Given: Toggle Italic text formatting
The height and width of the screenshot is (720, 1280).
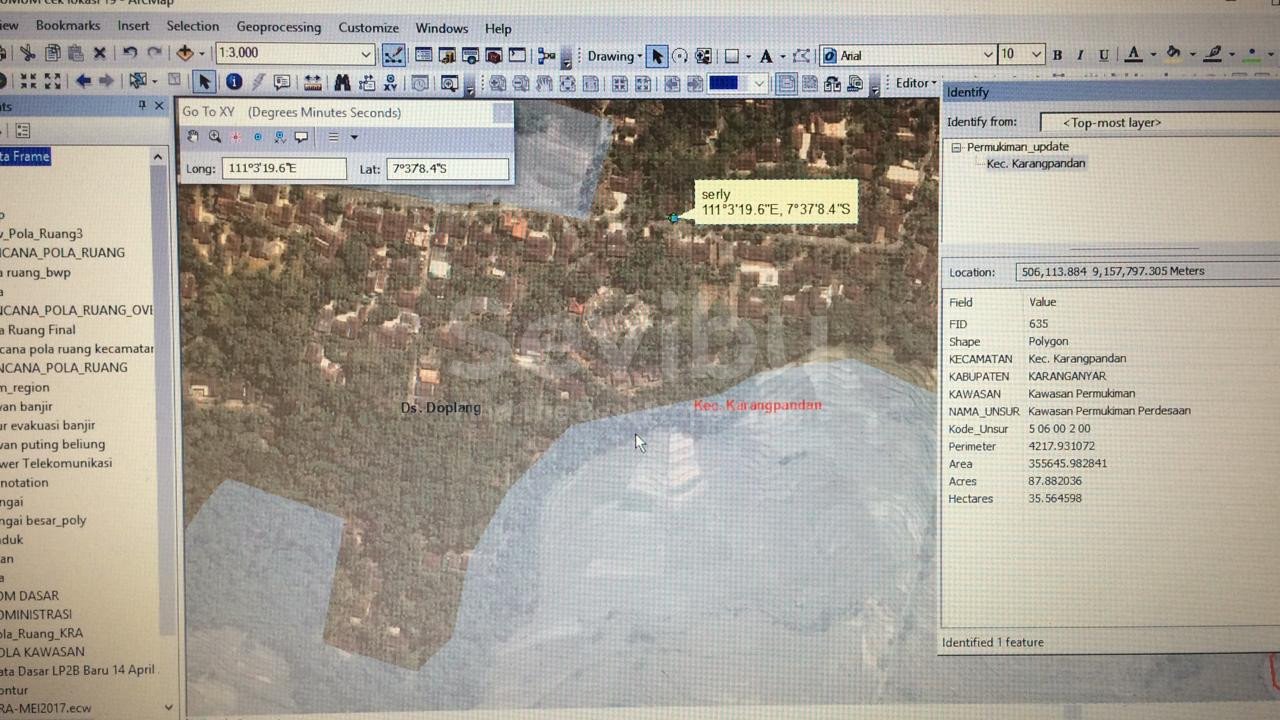Looking at the screenshot, I should tap(1080, 56).
